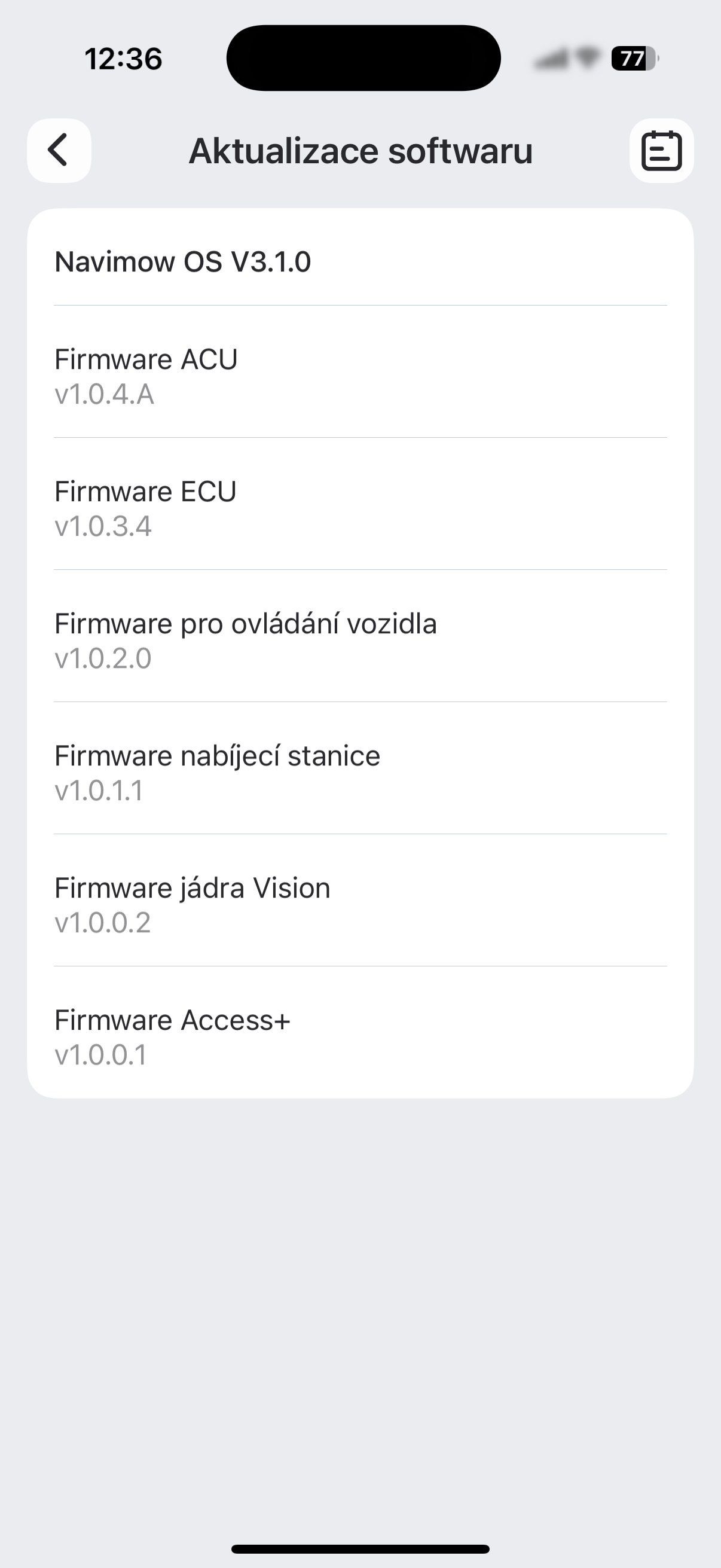Tap the 12:36 status bar clock
This screenshot has height=1568, width=721.
click(124, 59)
